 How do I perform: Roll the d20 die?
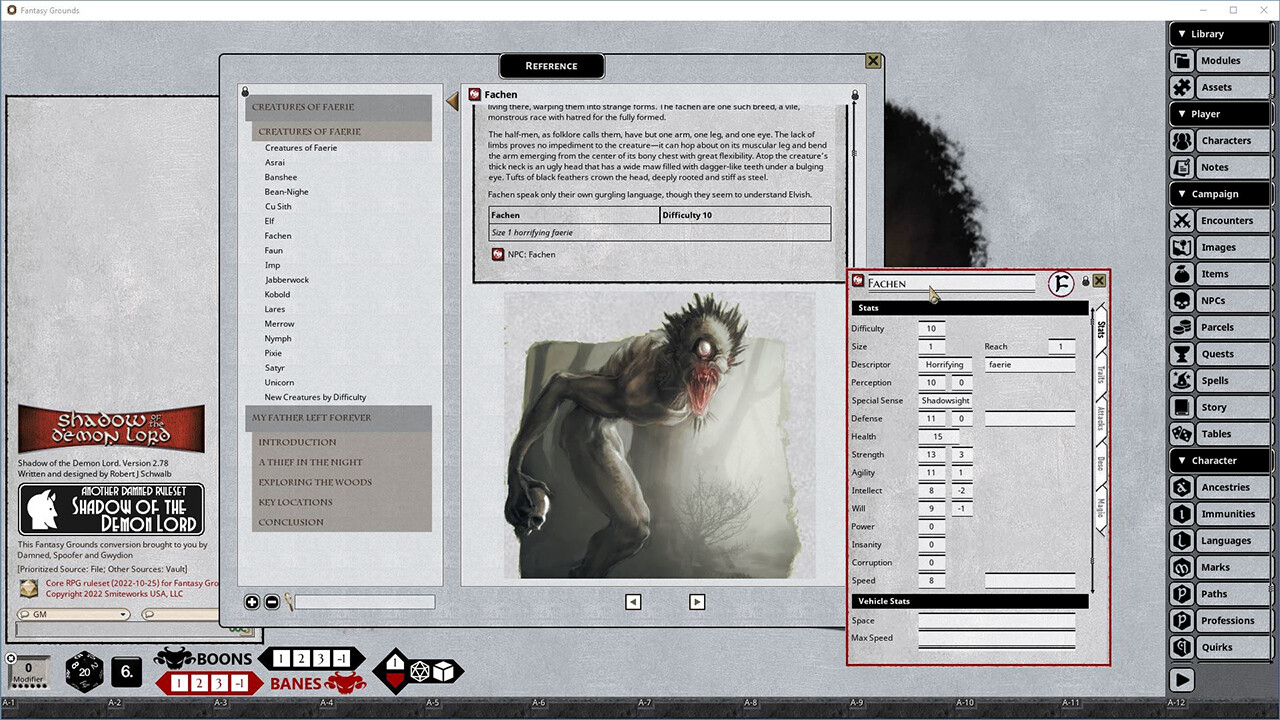[x=84, y=672]
